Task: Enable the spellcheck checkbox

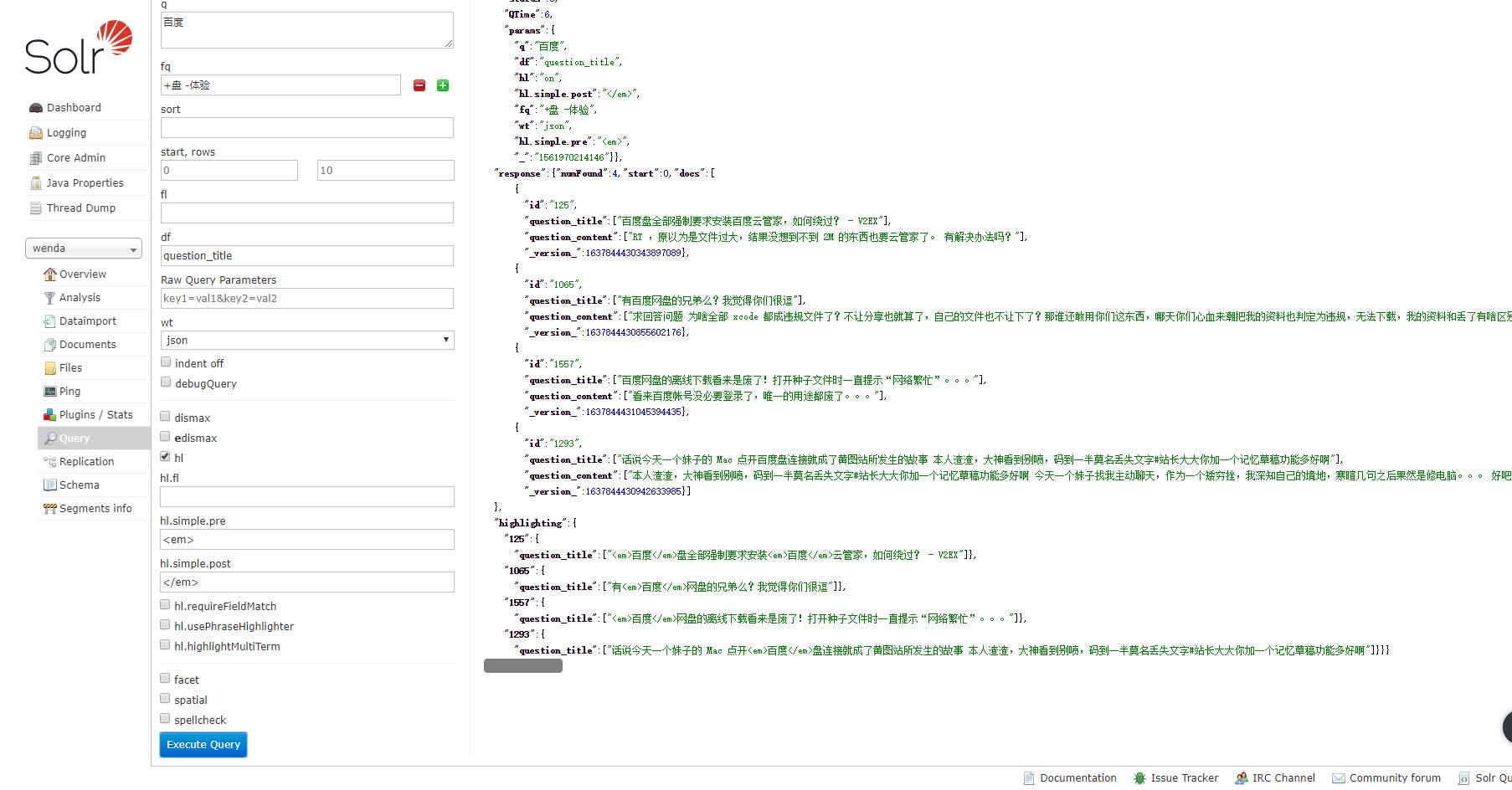Action: pos(166,719)
